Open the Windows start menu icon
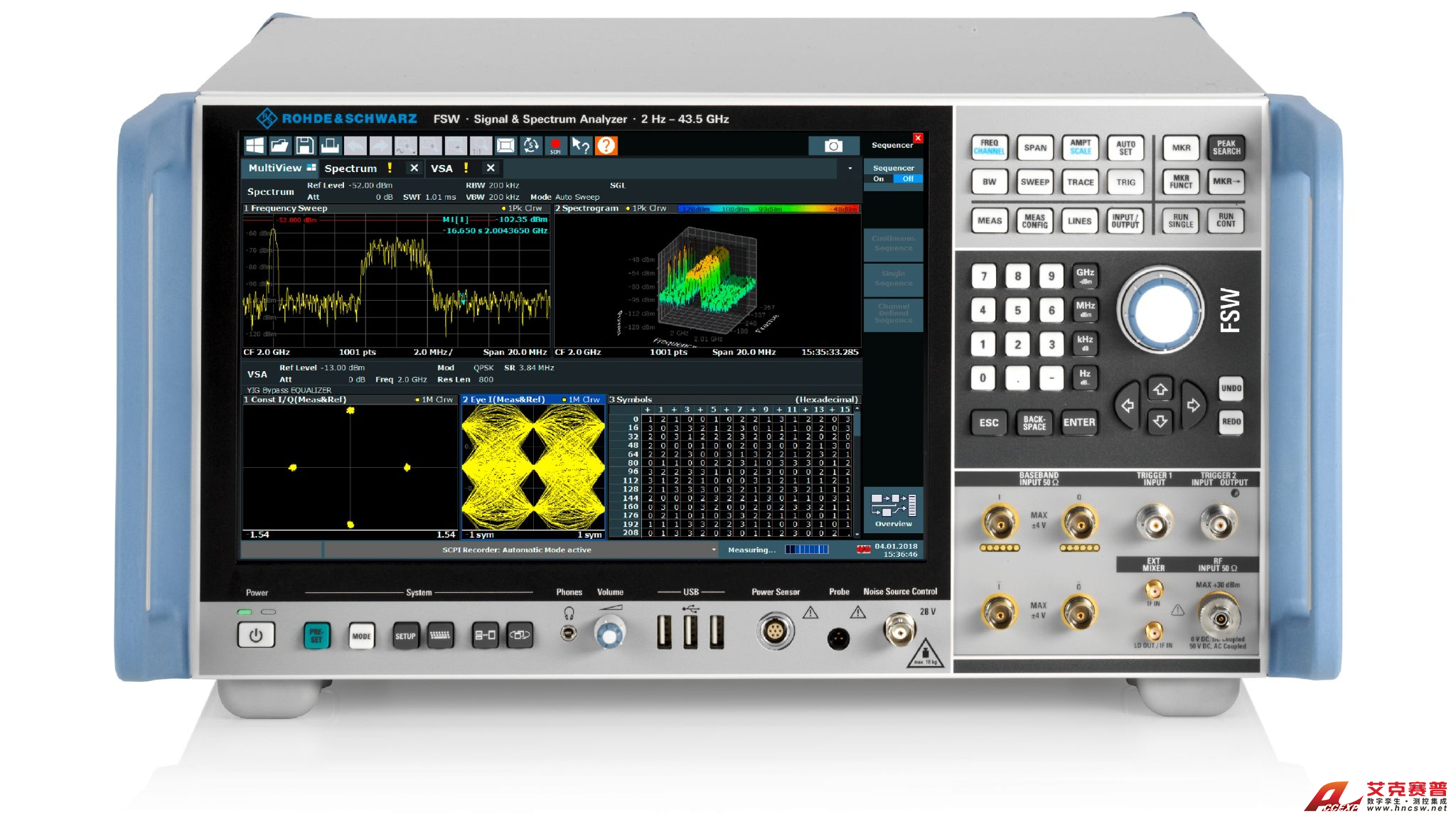 point(255,146)
